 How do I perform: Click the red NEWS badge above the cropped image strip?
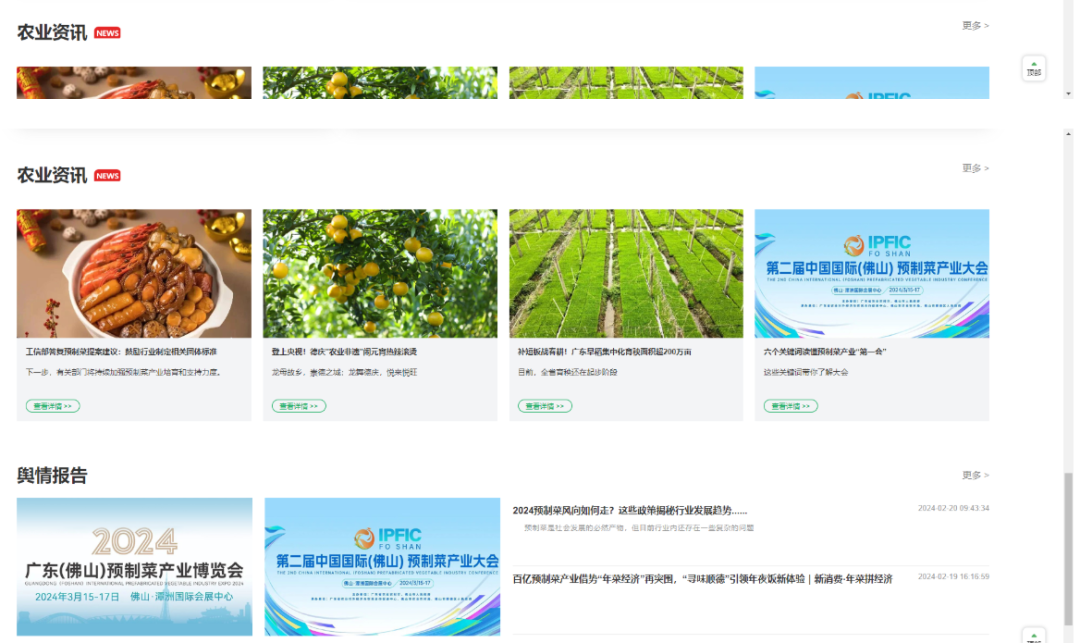pyautogui.click(x=107, y=33)
